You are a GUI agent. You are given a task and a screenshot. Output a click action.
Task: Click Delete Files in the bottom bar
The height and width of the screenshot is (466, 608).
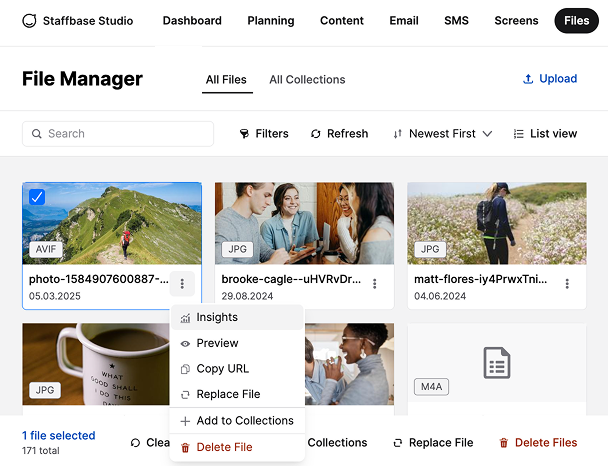click(538, 443)
